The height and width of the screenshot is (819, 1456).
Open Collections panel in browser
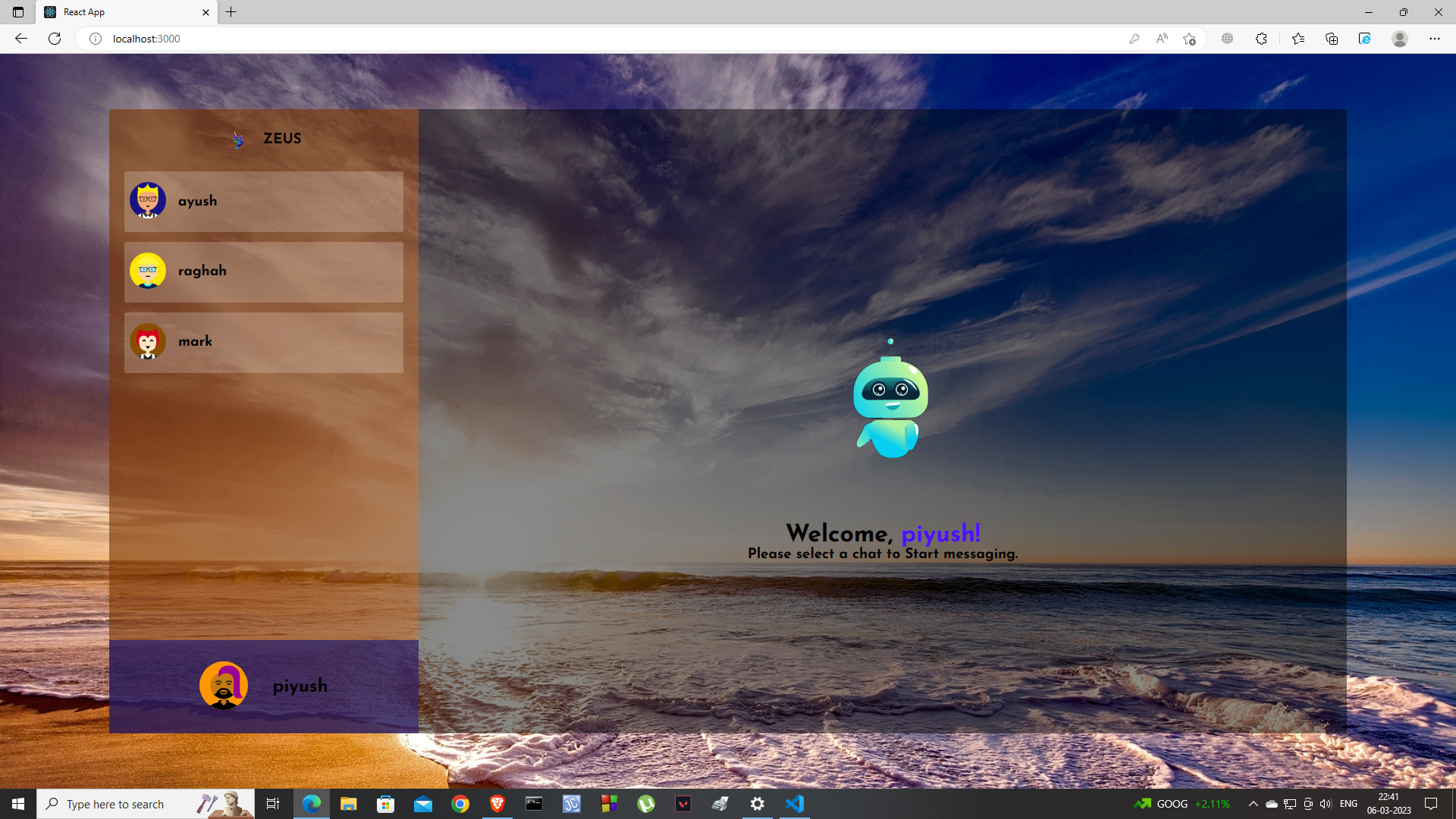coord(1331,39)
